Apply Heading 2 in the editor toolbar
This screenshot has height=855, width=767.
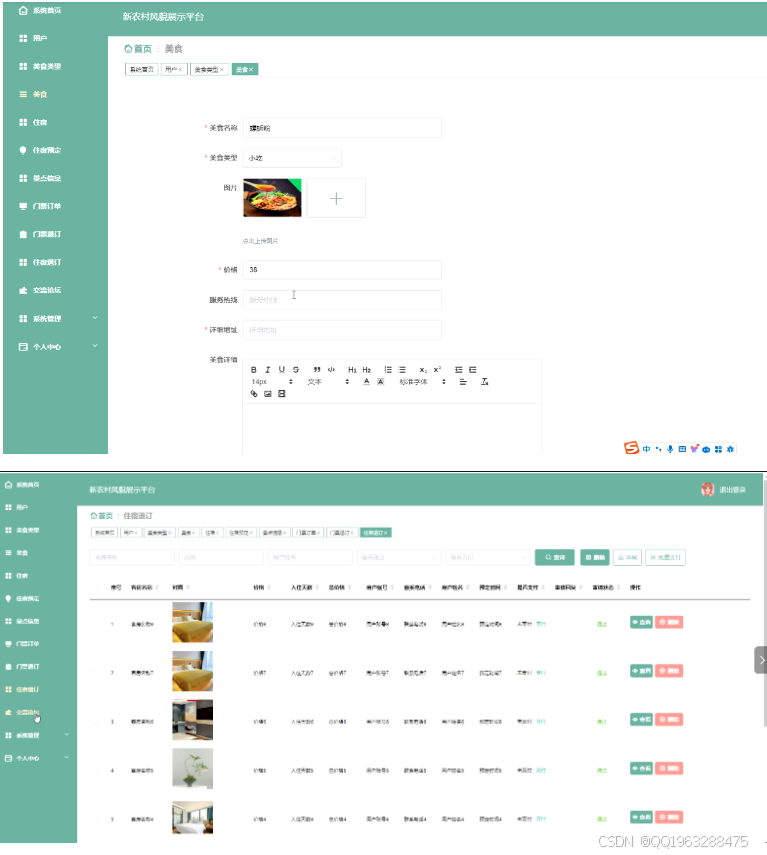pyautogui.click(x=366, y=370)
